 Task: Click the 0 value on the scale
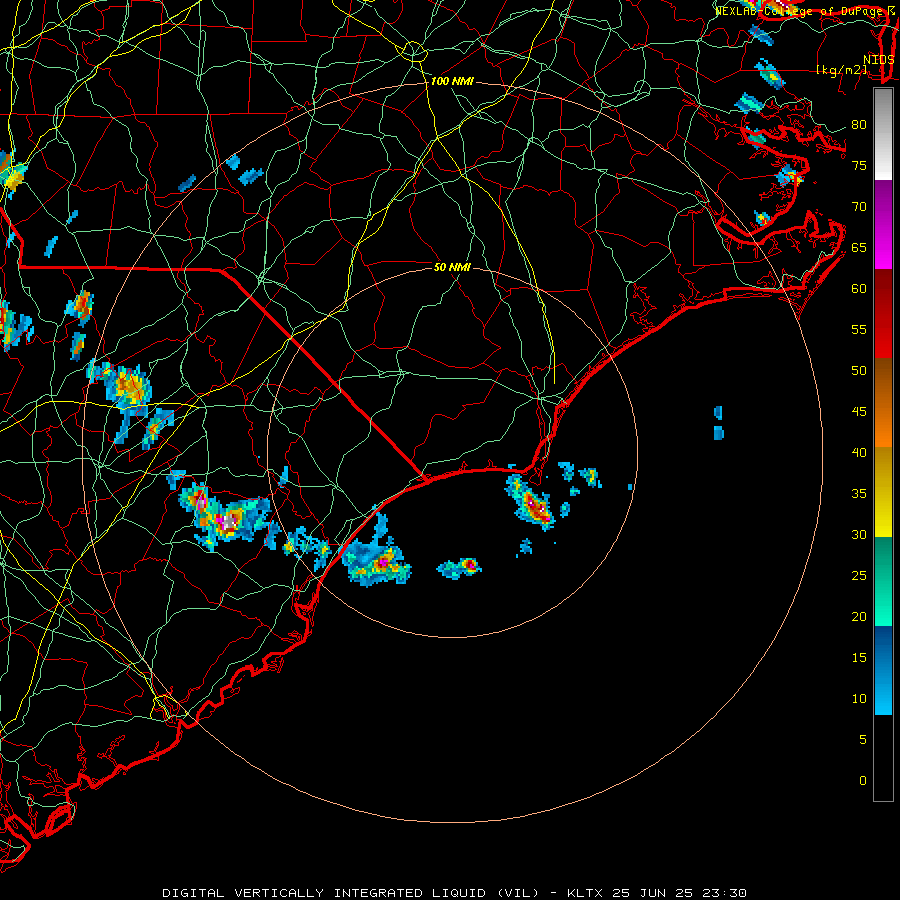click(863, 781)
